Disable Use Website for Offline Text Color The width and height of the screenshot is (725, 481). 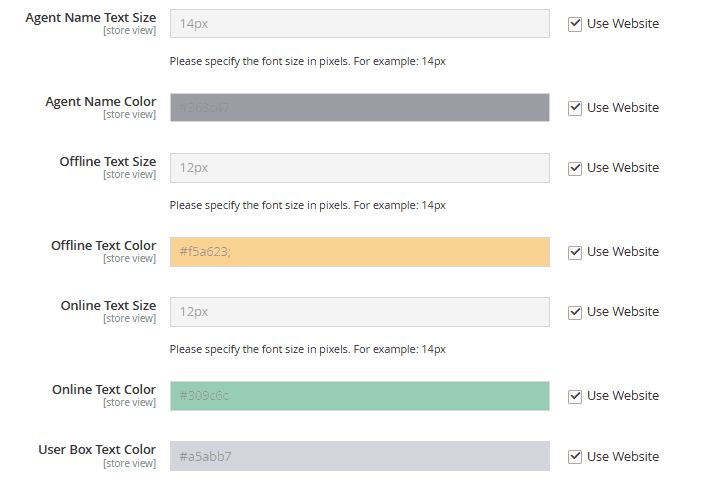click(x=575, y=252)
